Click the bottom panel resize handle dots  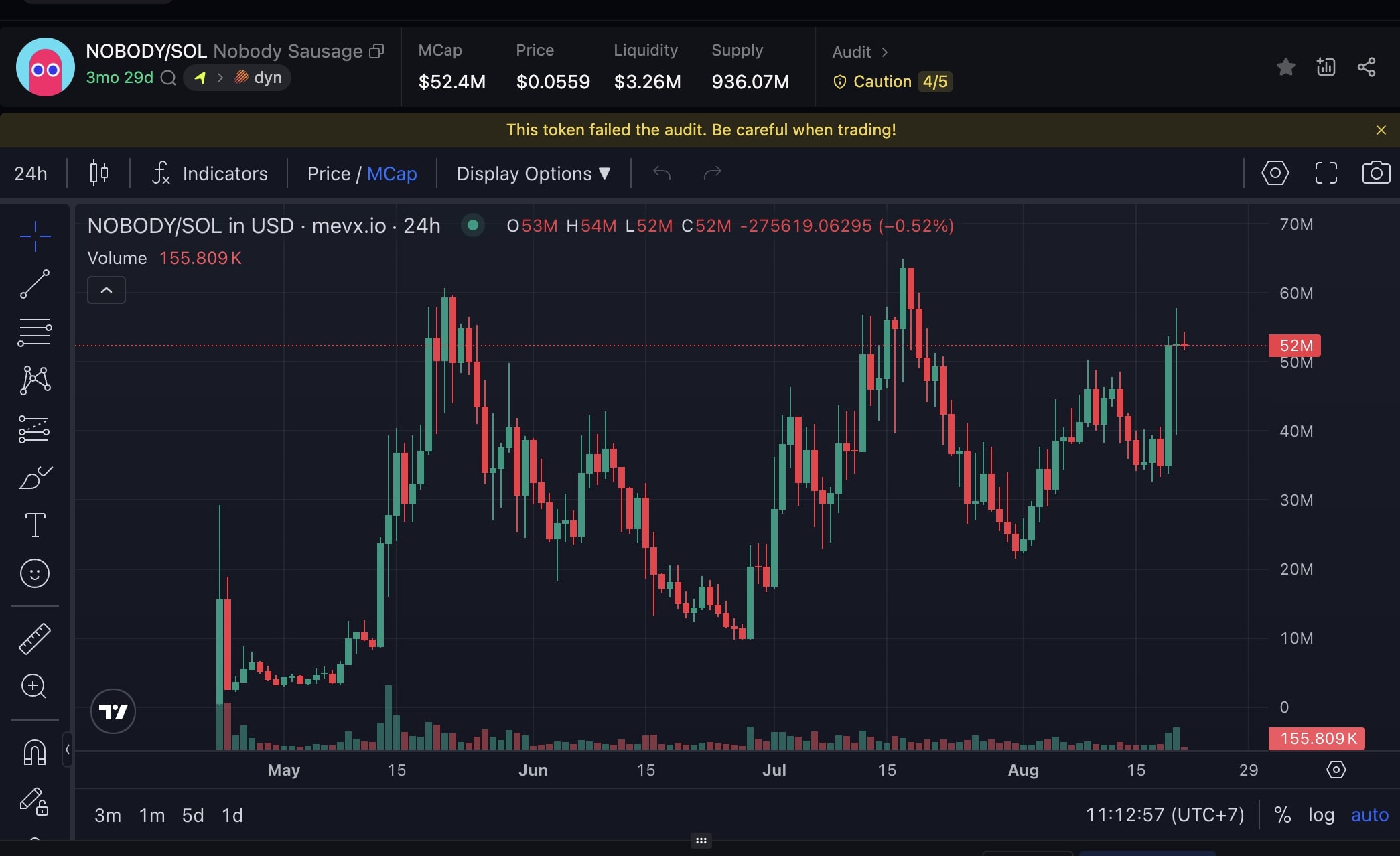701,841
